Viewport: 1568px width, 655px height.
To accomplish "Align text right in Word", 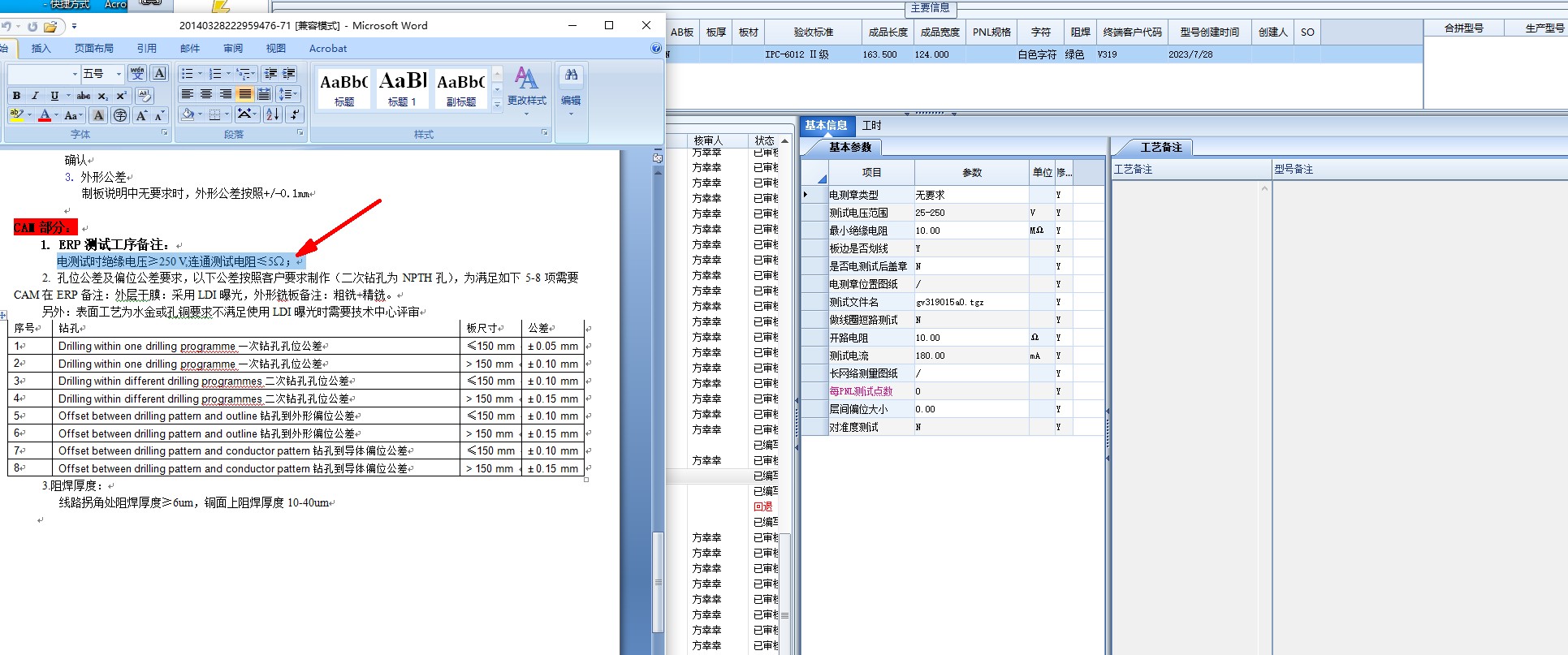I will coord(226,94).
